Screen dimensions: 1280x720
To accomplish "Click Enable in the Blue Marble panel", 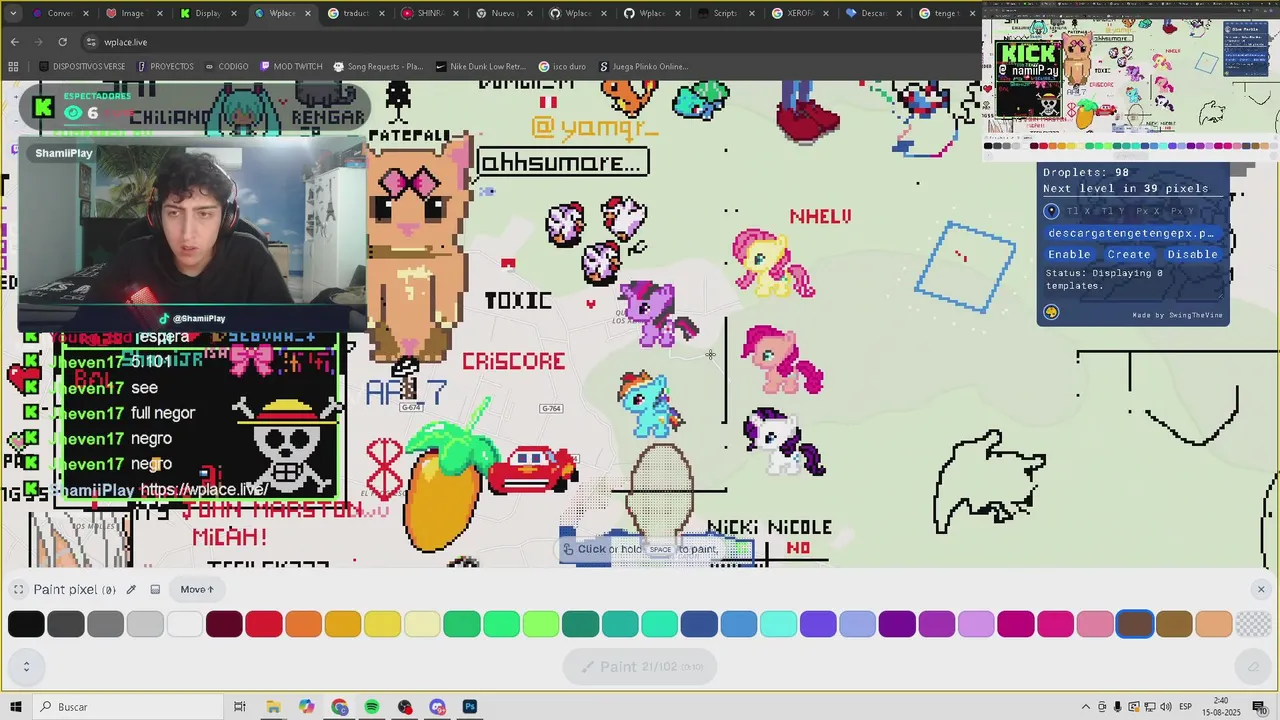I will (x=1069, y=254).
